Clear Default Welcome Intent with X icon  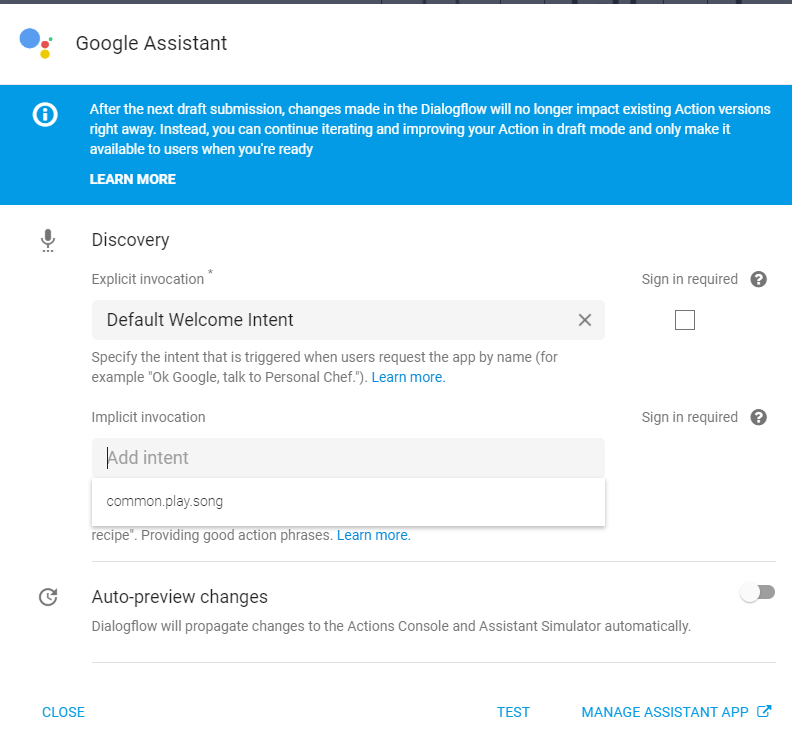click(585, 320)
